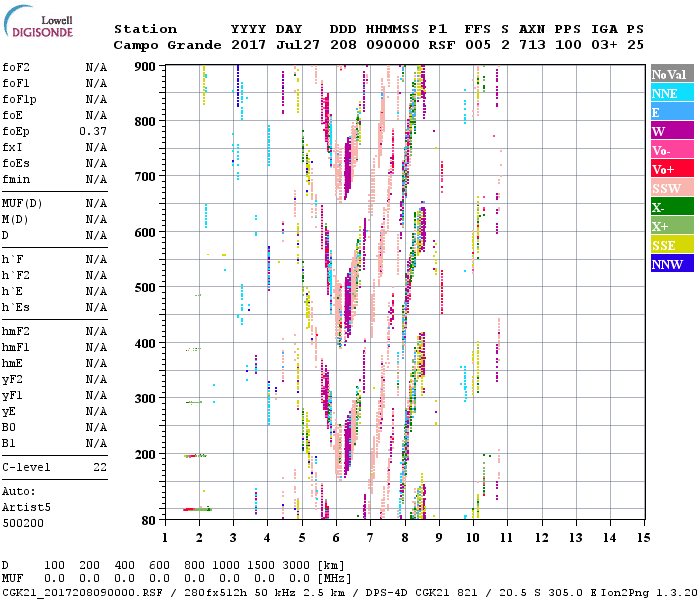The width and height of the screenshot is (700, 600).
Task: Click the 500 km height axis label
Action: (145, 288)
